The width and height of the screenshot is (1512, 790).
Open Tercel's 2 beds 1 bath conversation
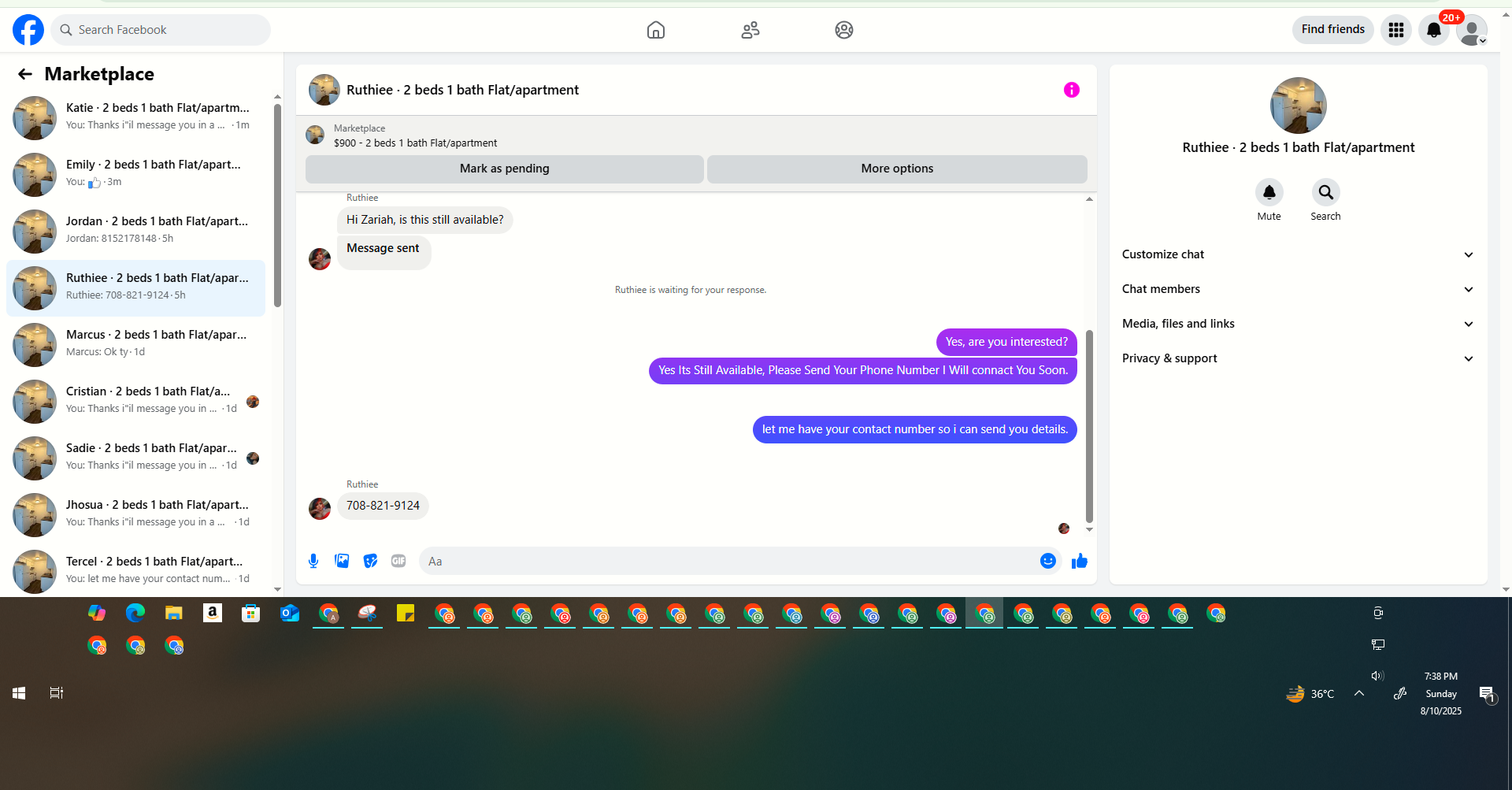[135, 572]
